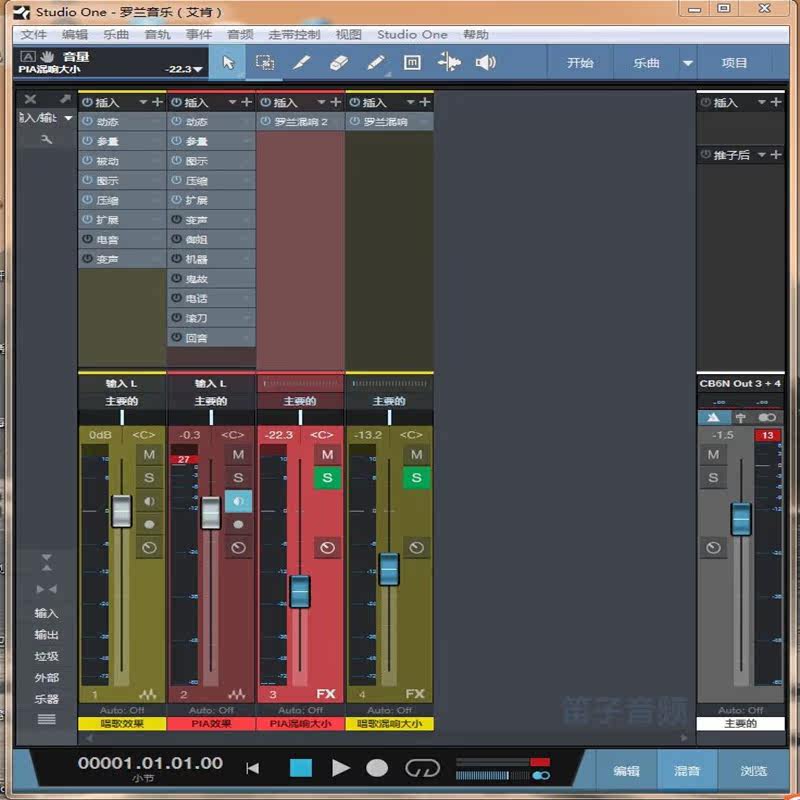Mute channel 1 唱歌效果
This screenshot has width=800, height=800.
pyautogui.click(x=149, y=455)
